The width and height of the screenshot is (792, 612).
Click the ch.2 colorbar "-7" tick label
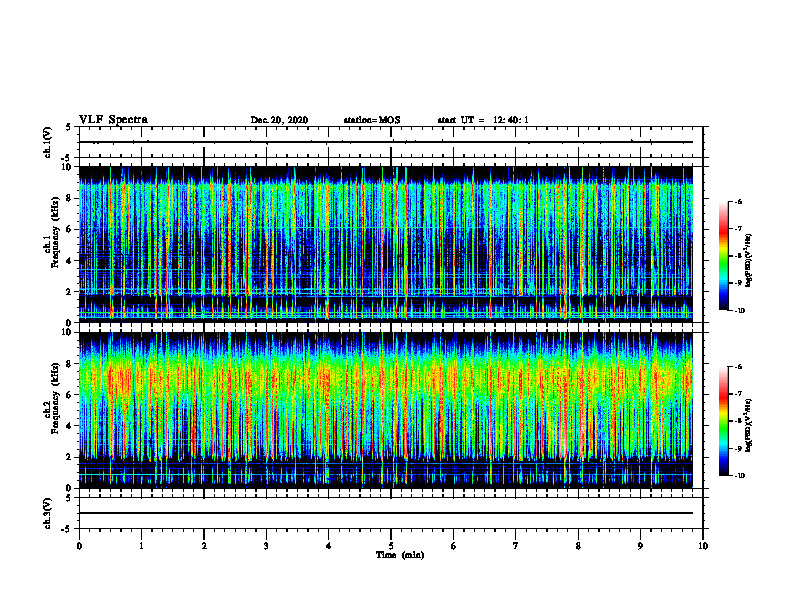click(x=738, y=394)
